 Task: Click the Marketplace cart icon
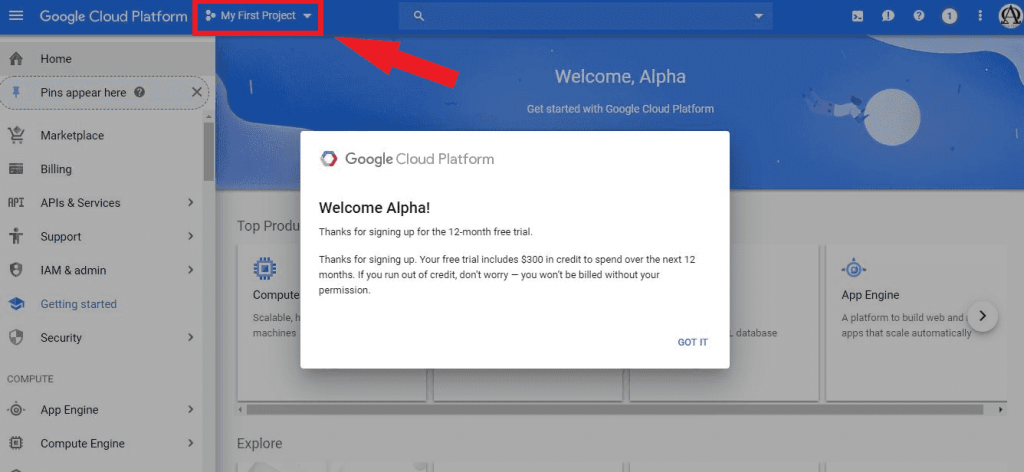(x=16, y=135)
